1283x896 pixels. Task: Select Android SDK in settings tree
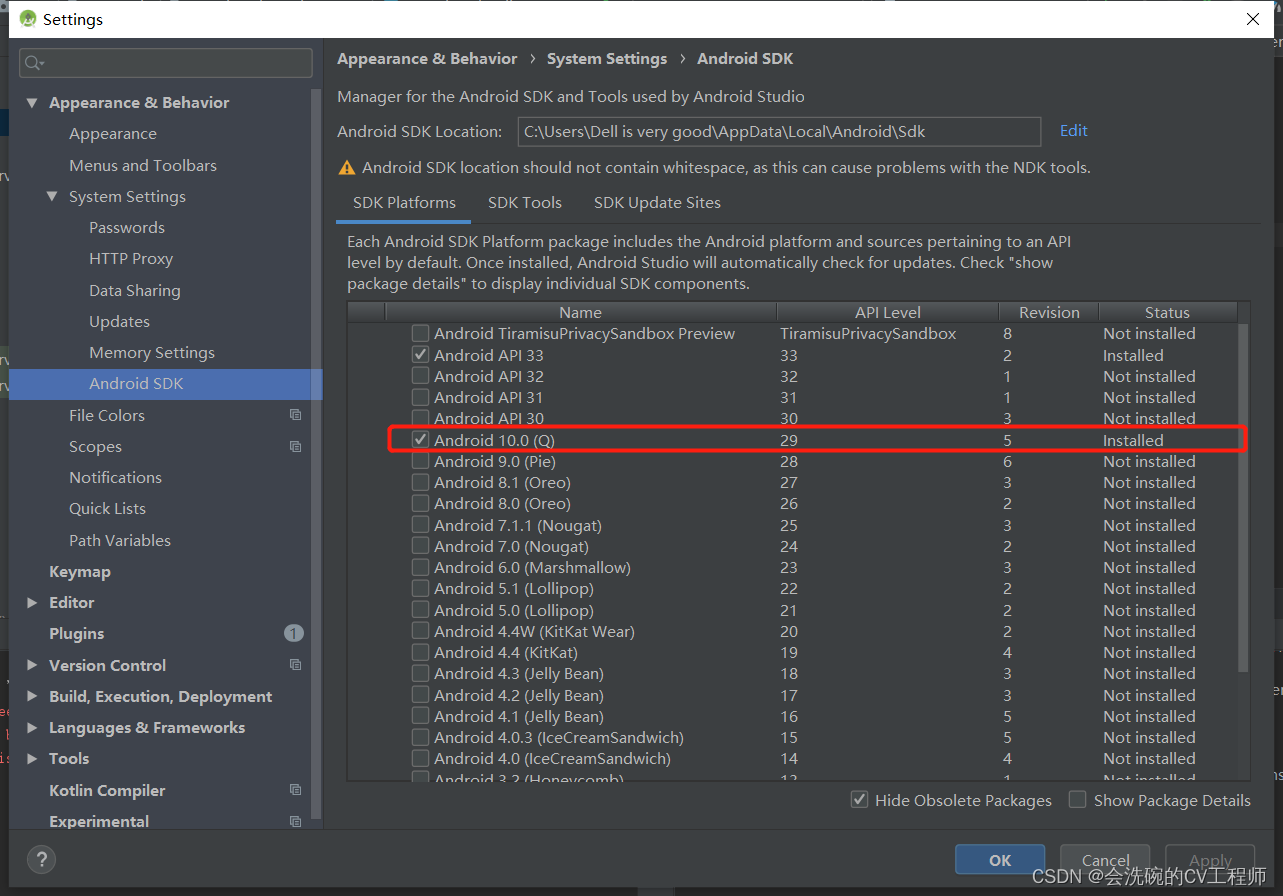pyautogui.click(x=136, y=384)
